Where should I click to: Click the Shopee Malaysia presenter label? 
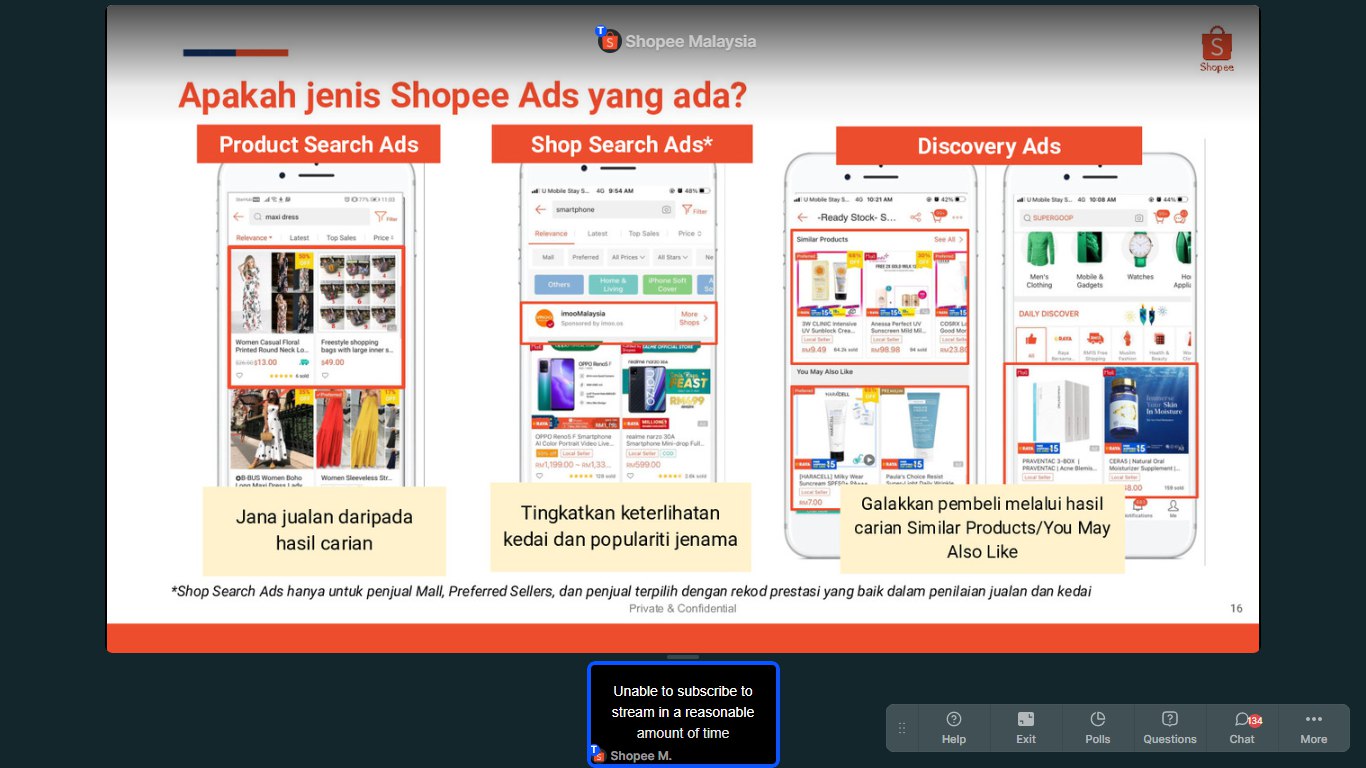pyautogui.click(x=677, y=41)
